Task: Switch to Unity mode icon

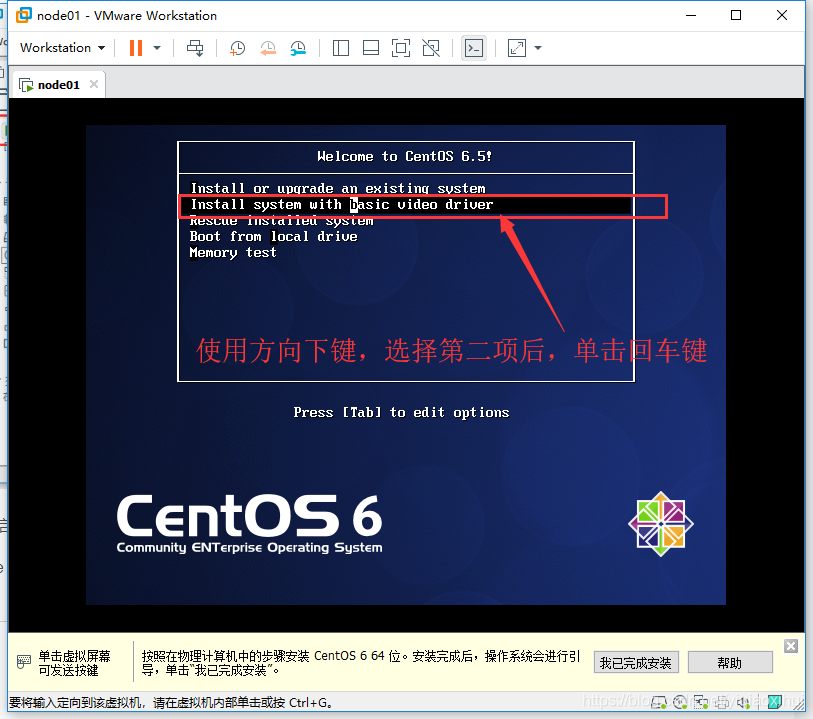Action: tap(431, 48)
